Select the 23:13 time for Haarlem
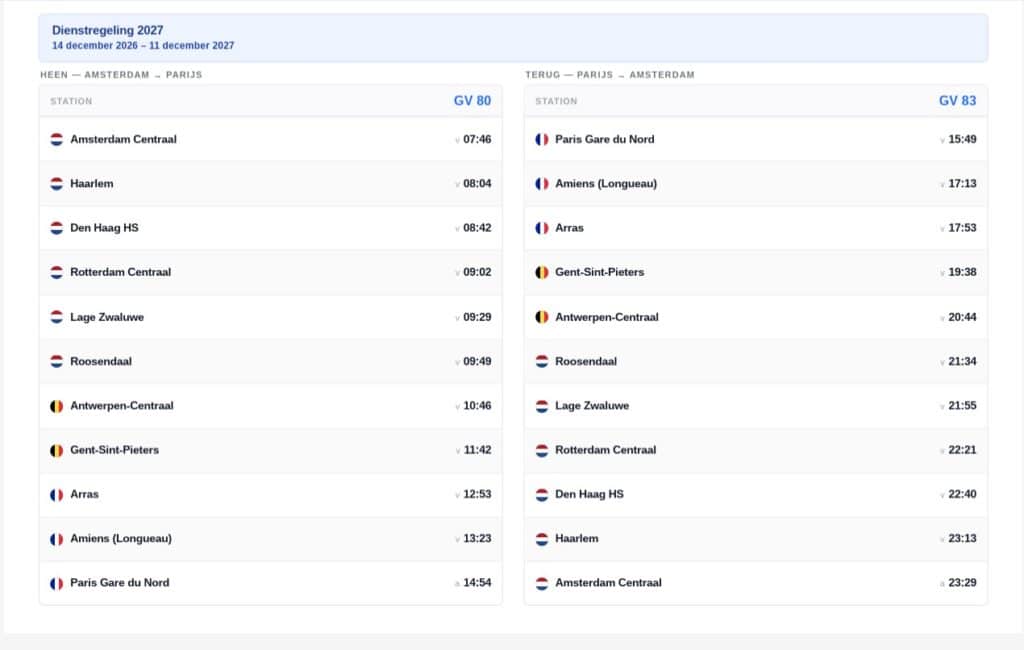The width and height of the screenshot is (1024, 650). [x=962, y=538]
